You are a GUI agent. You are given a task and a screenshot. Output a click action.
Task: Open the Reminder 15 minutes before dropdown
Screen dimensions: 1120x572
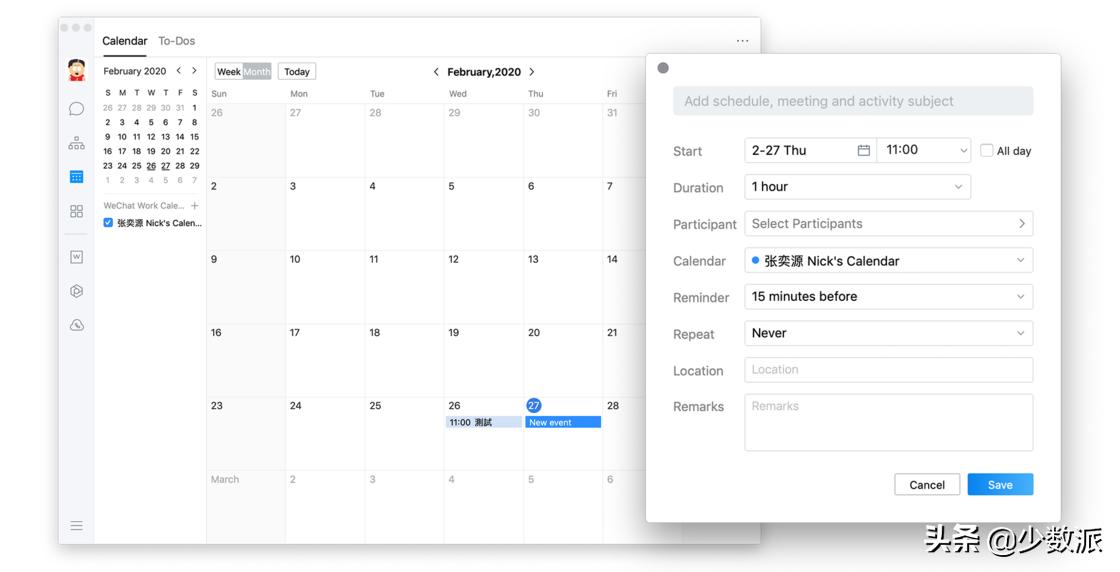click(x=889, y=296)
